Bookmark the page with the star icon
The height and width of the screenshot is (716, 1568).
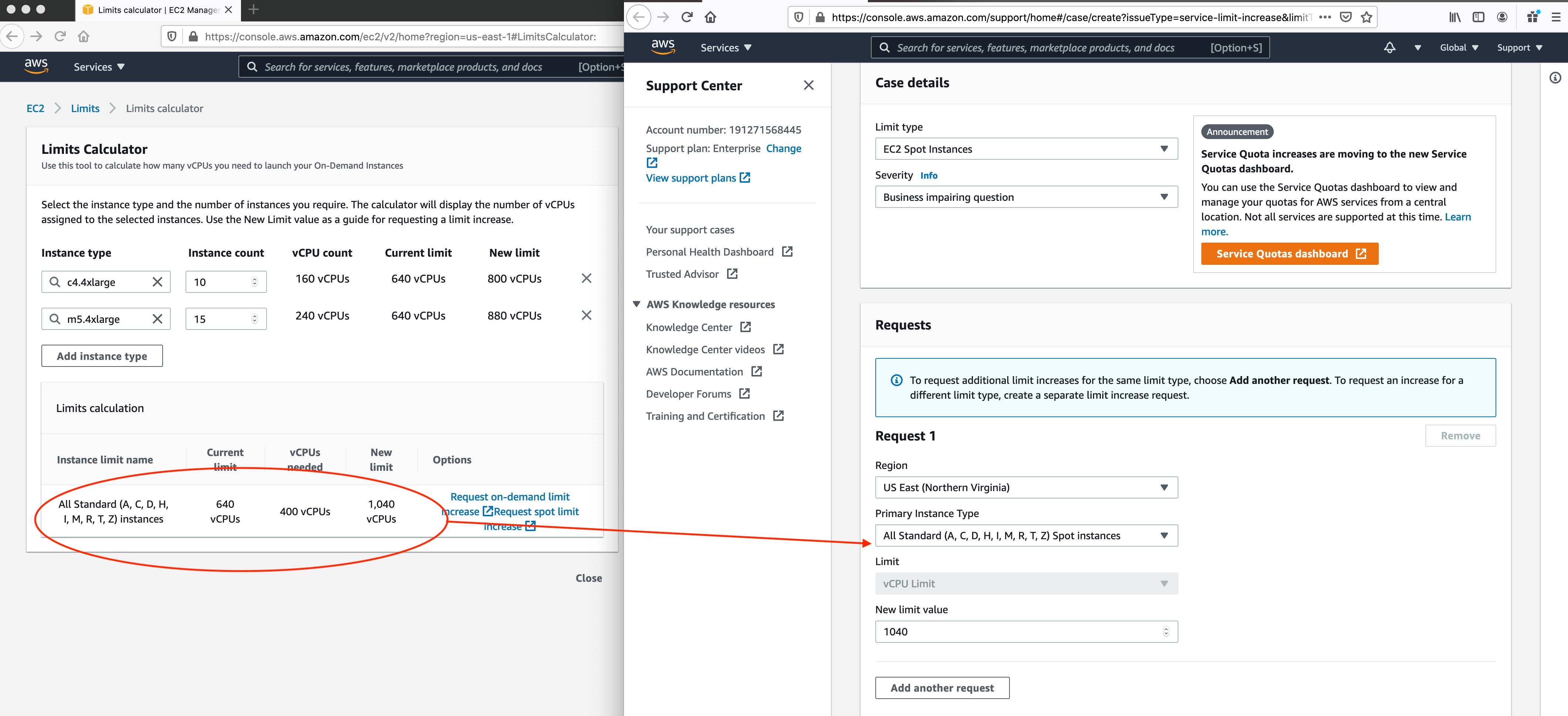pos(1367,17)
